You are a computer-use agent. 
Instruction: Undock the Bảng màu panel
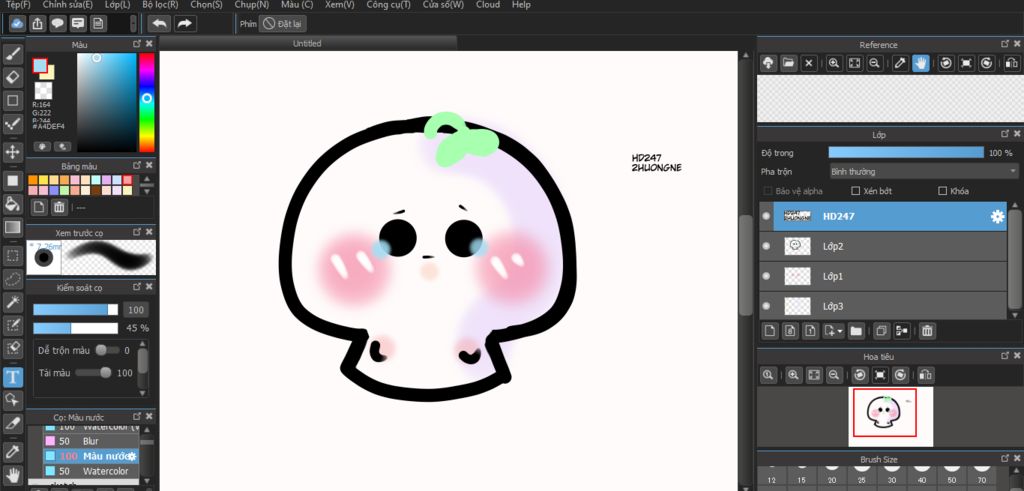click(136, 166)
